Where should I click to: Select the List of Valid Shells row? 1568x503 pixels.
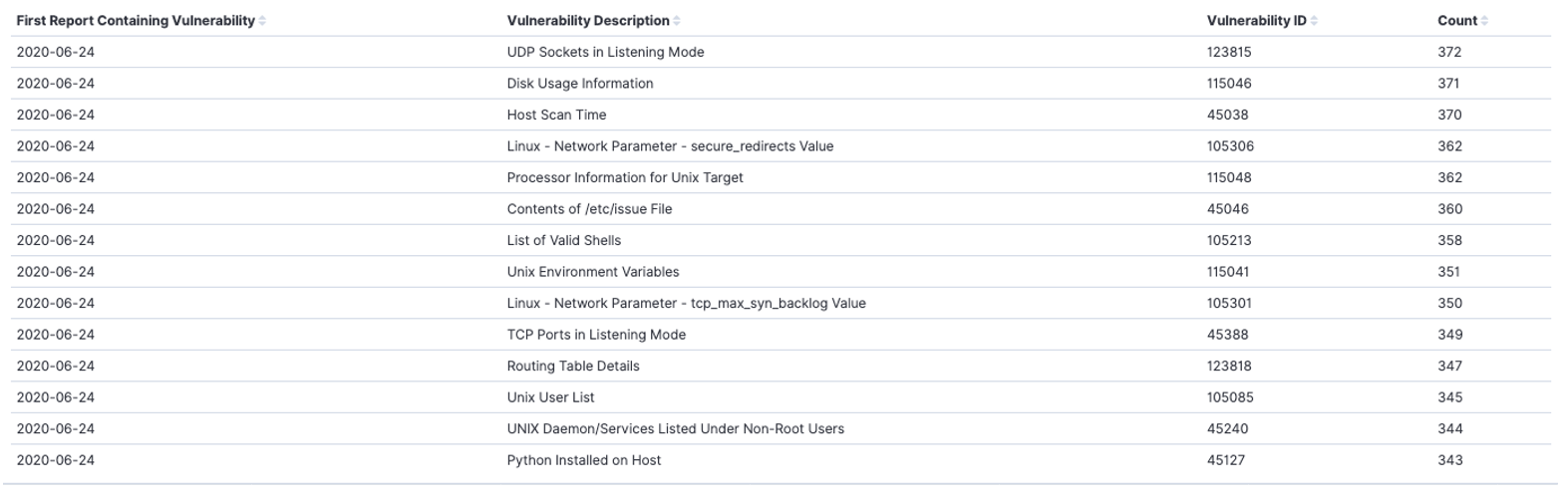click(x=563, y=240)
